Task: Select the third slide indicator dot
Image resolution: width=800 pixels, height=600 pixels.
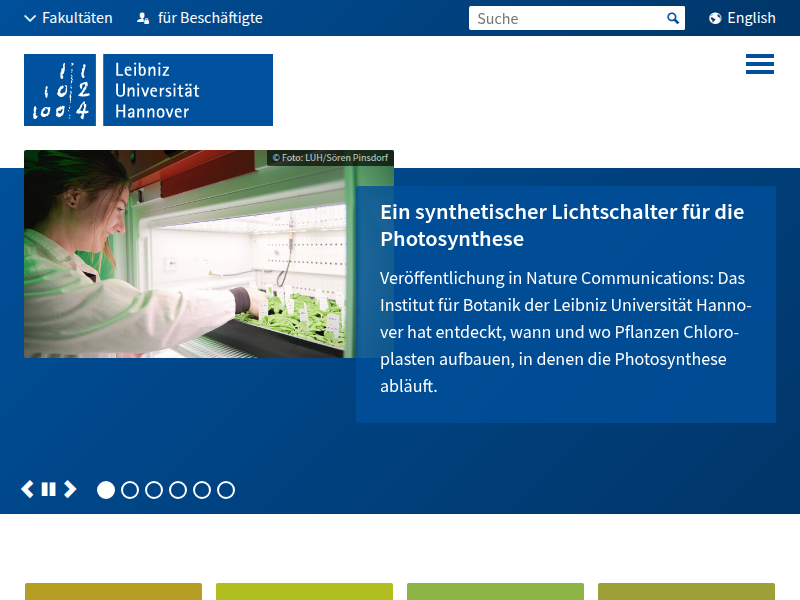Action: tap(154, 490)
